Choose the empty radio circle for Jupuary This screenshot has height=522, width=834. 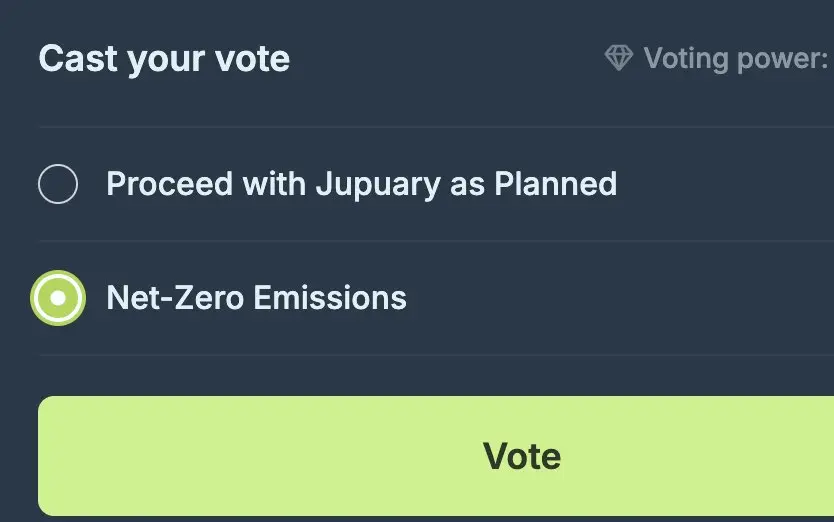click(x=58, y=184)
